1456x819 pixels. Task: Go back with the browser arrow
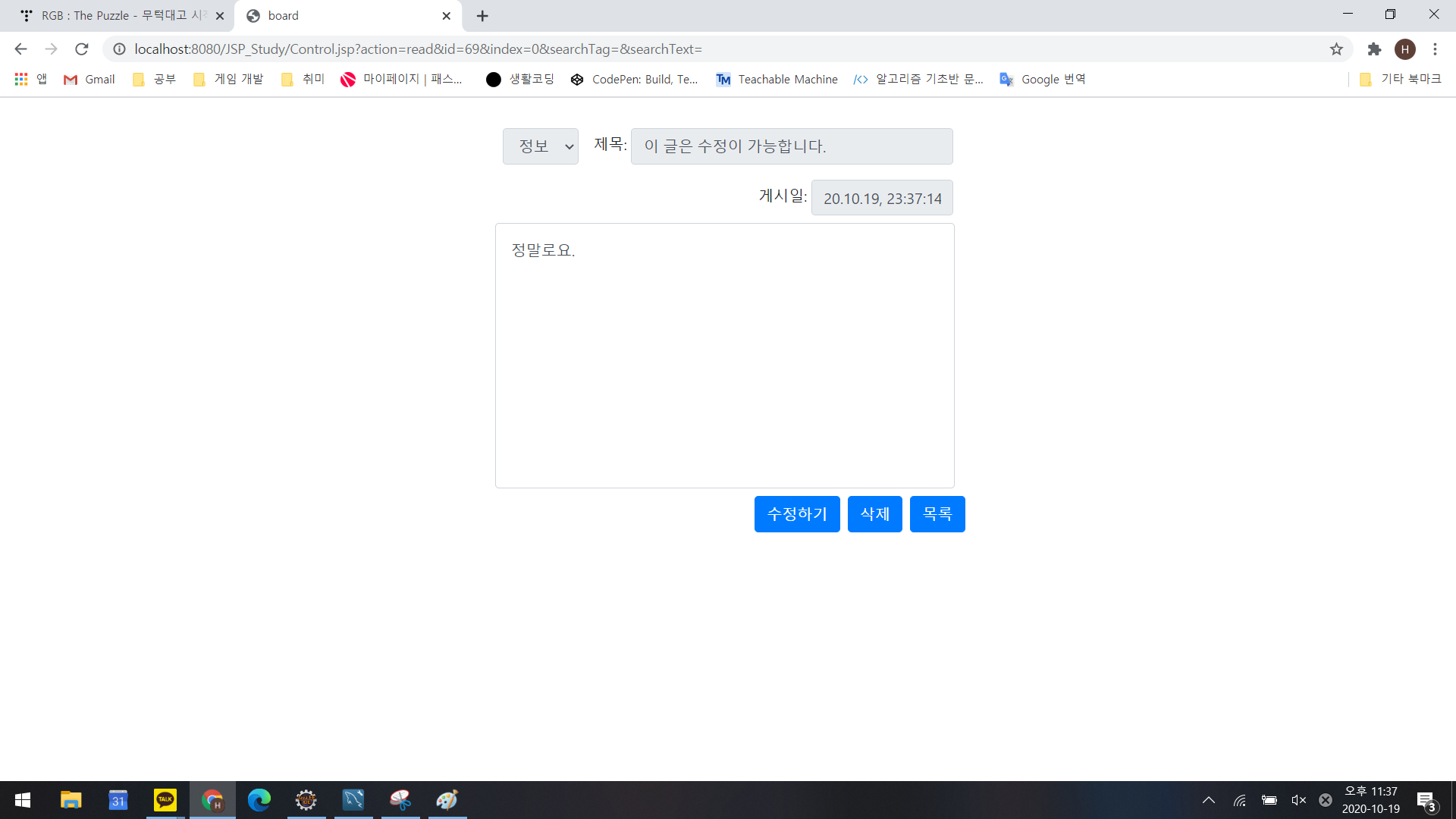pyautogui.click(x=20, y=49)
